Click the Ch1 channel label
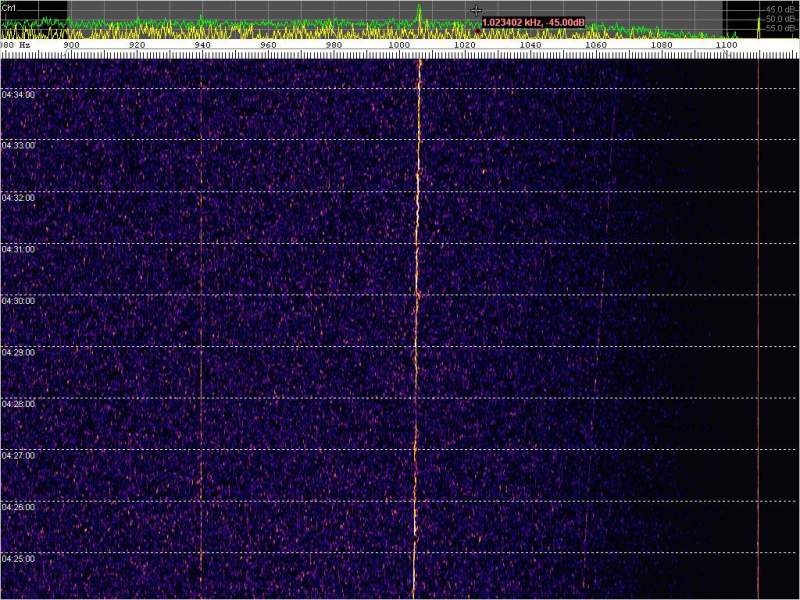 click(10, 7)
